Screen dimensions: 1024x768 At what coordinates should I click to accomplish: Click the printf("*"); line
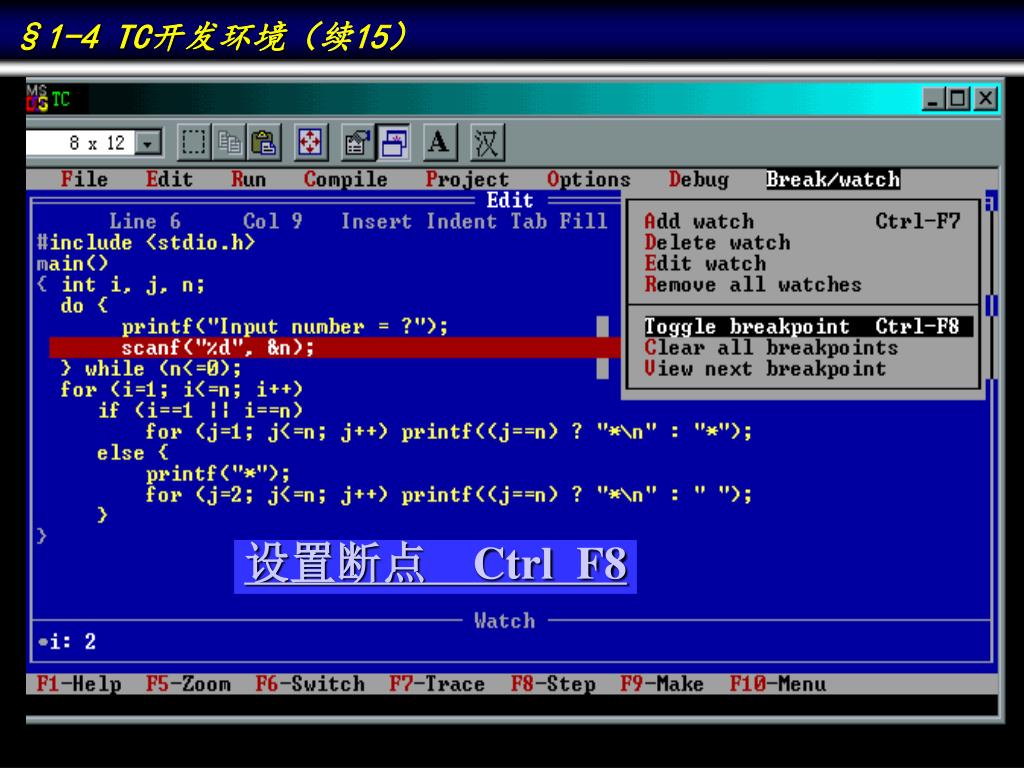[217, 473]
